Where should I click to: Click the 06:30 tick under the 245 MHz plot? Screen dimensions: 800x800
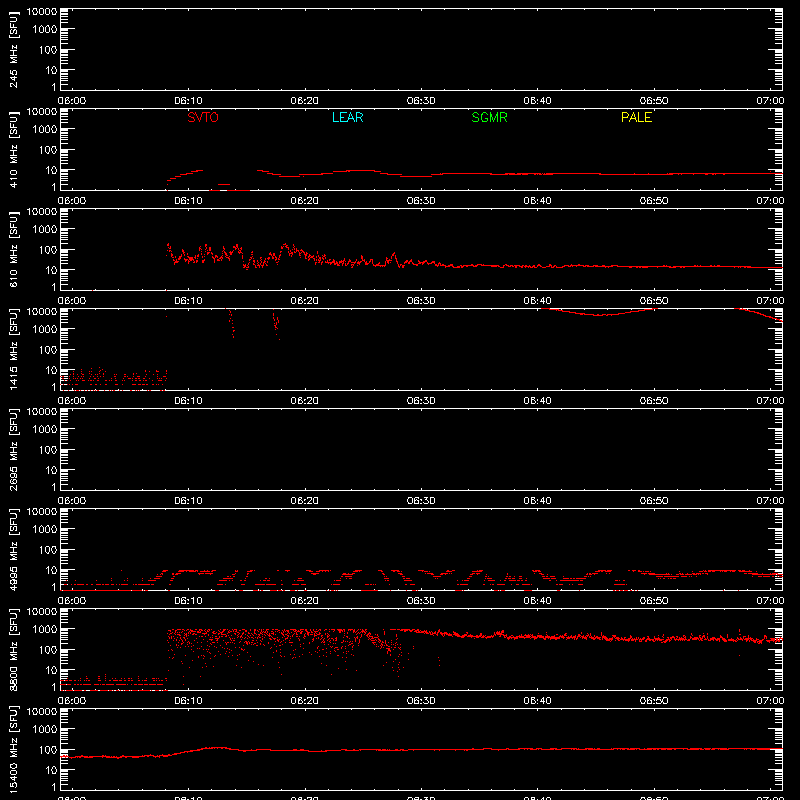(x=421, y=101)
